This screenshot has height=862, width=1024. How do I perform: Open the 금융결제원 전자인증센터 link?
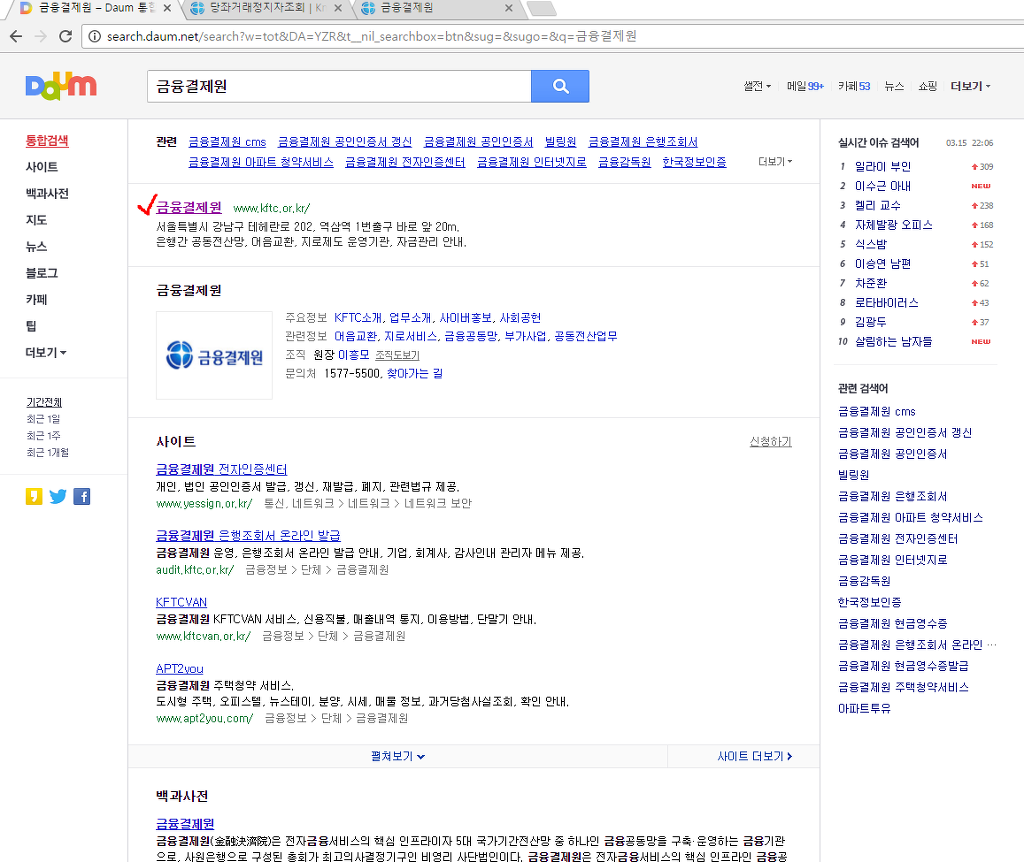(x=222, y=469)
